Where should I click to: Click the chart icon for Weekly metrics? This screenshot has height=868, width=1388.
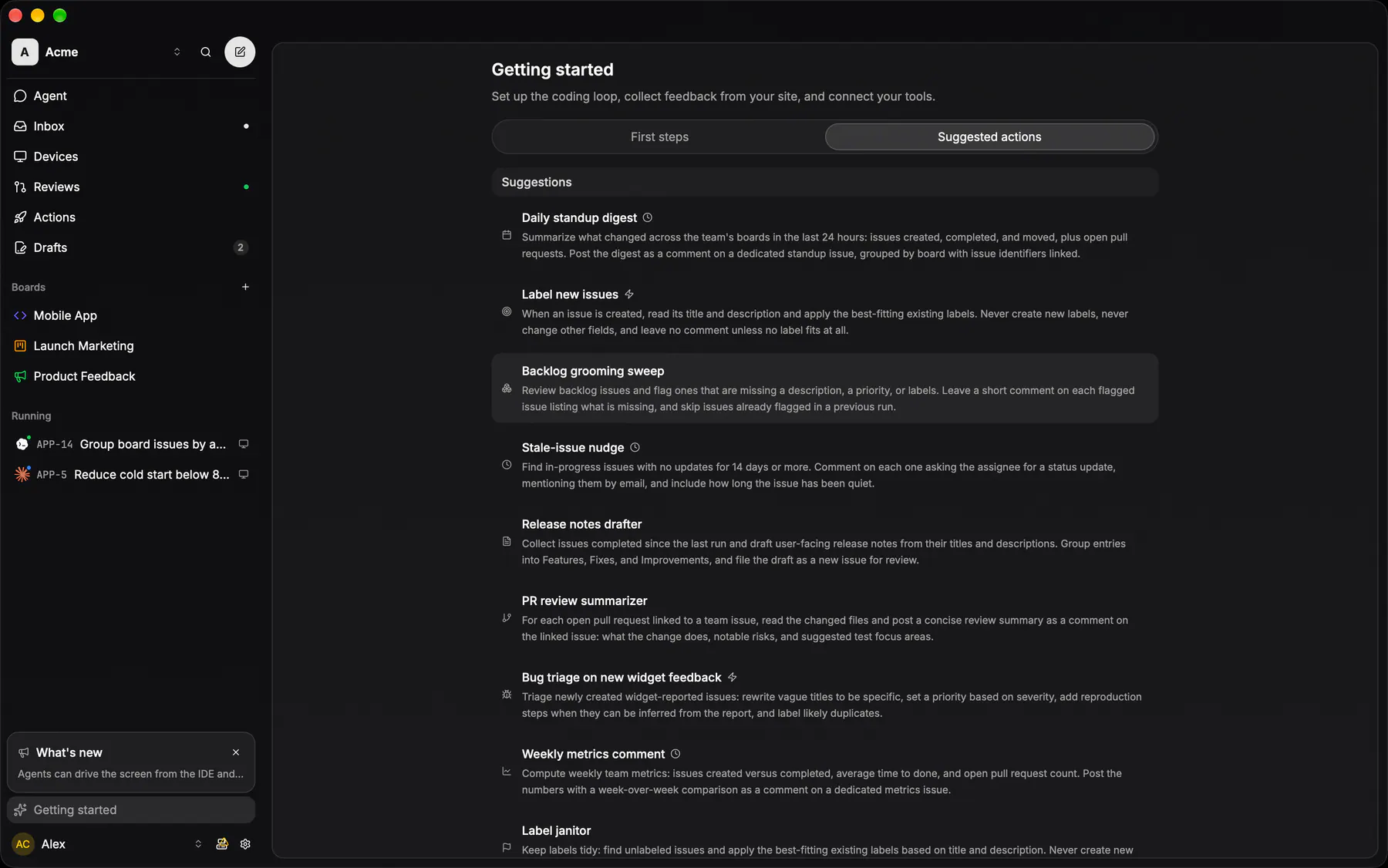tap(507, 771)
